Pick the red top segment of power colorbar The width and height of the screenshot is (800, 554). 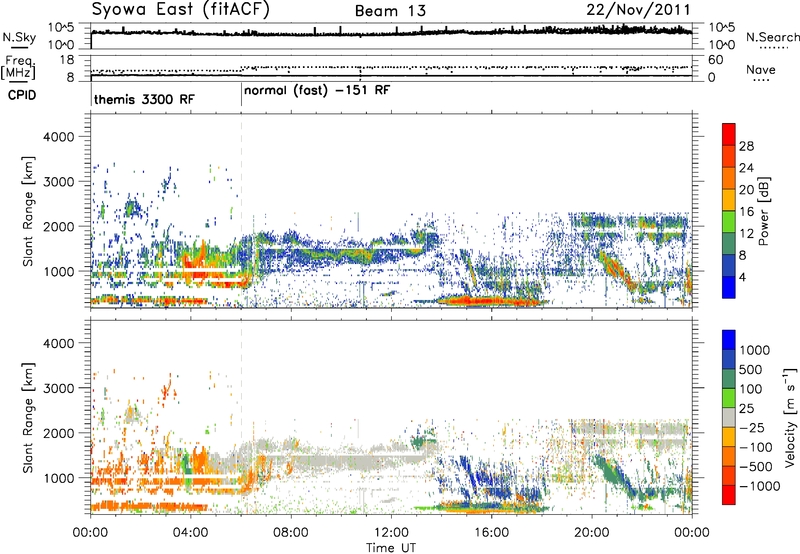(x=729, y=135)
